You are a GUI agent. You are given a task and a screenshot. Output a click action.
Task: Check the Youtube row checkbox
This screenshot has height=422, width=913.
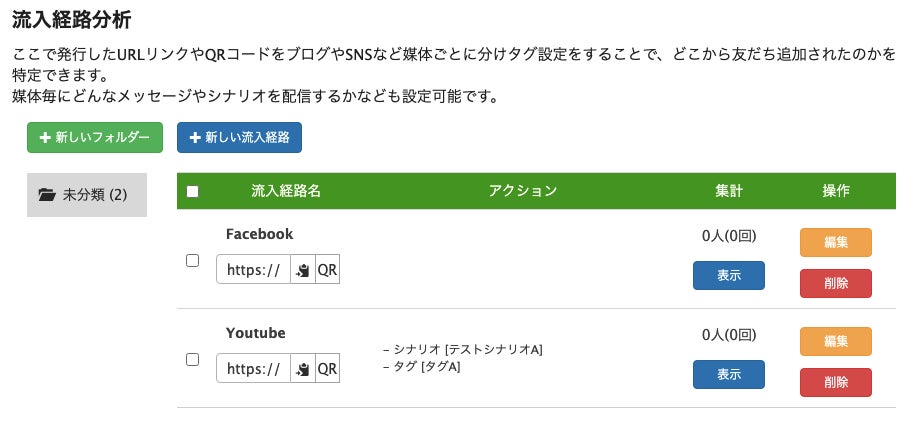point(193,359)
